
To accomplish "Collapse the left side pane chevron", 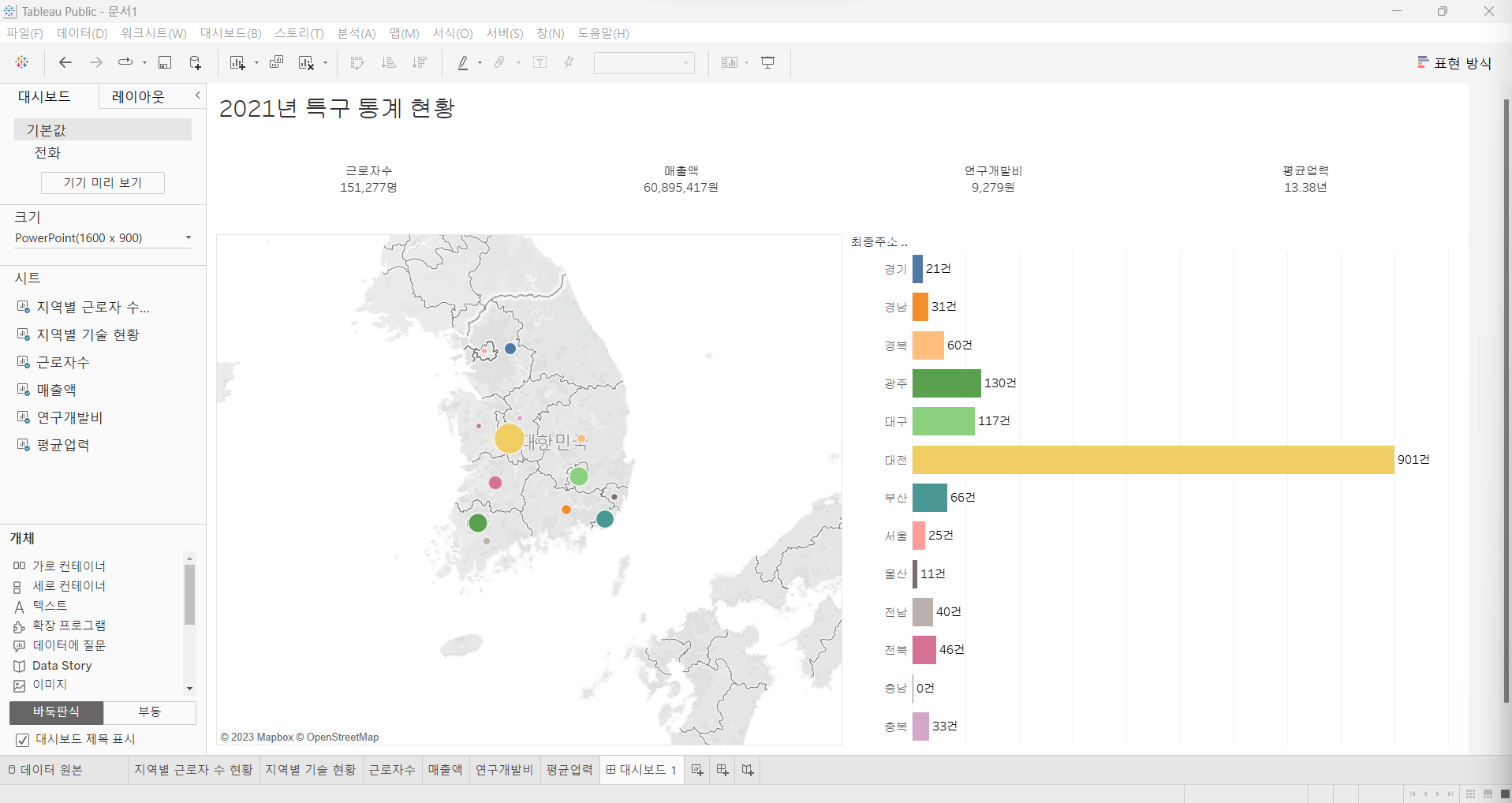I will (198, 95).
